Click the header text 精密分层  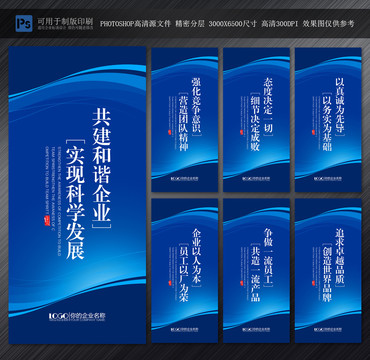tap(190, 24)
